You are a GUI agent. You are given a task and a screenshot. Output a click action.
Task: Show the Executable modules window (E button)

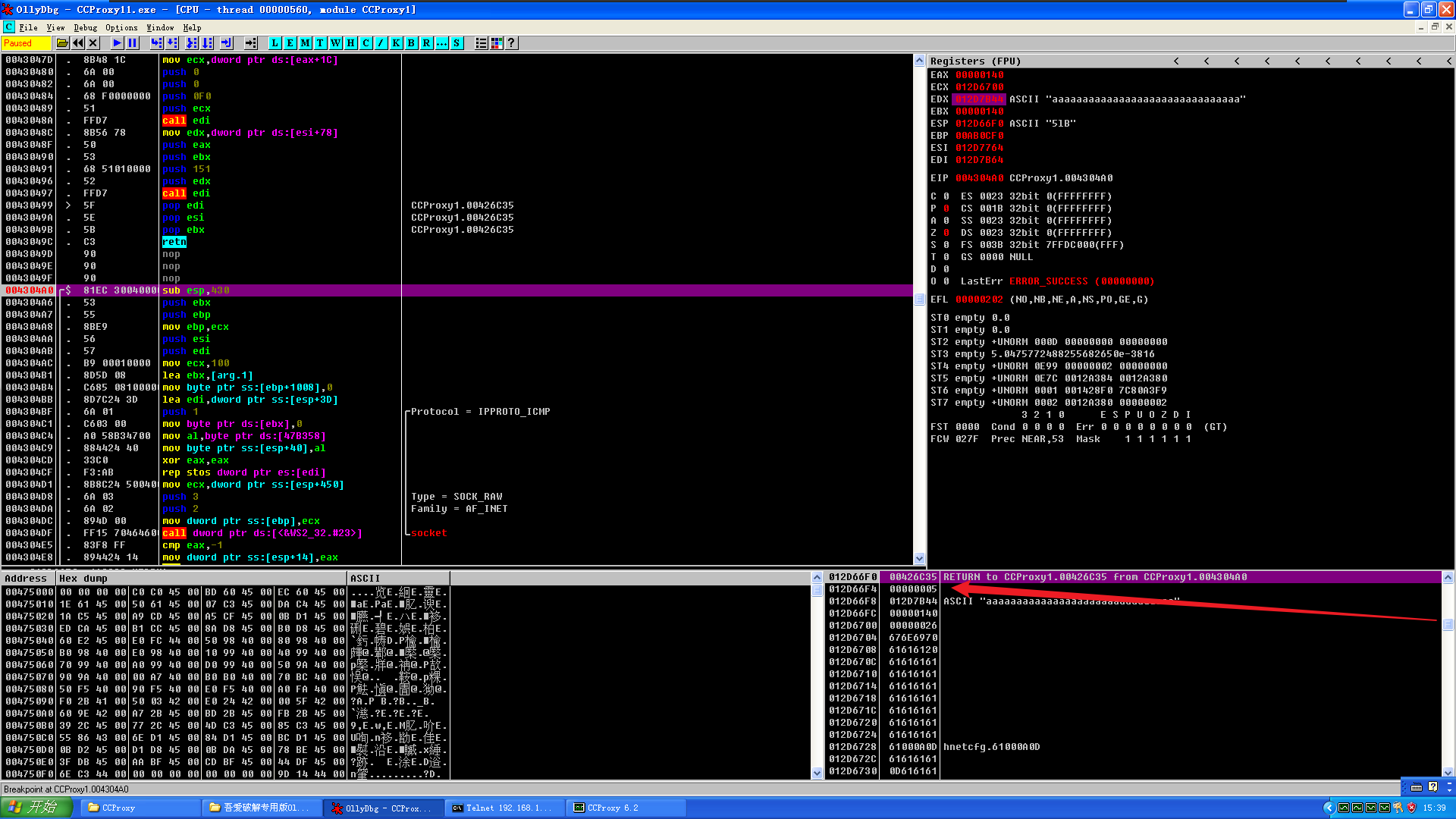coord(290,43)
